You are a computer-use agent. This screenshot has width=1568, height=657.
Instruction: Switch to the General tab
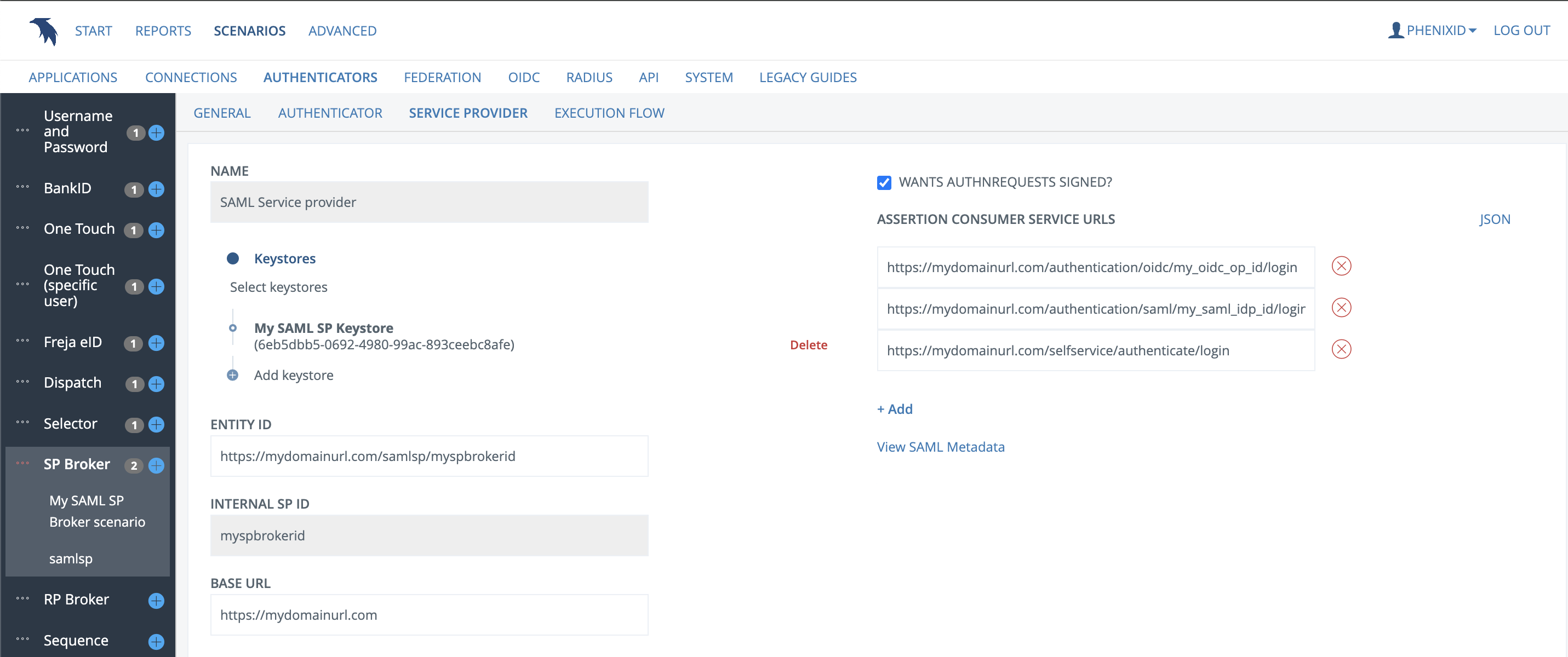click(x=222, y=113)
